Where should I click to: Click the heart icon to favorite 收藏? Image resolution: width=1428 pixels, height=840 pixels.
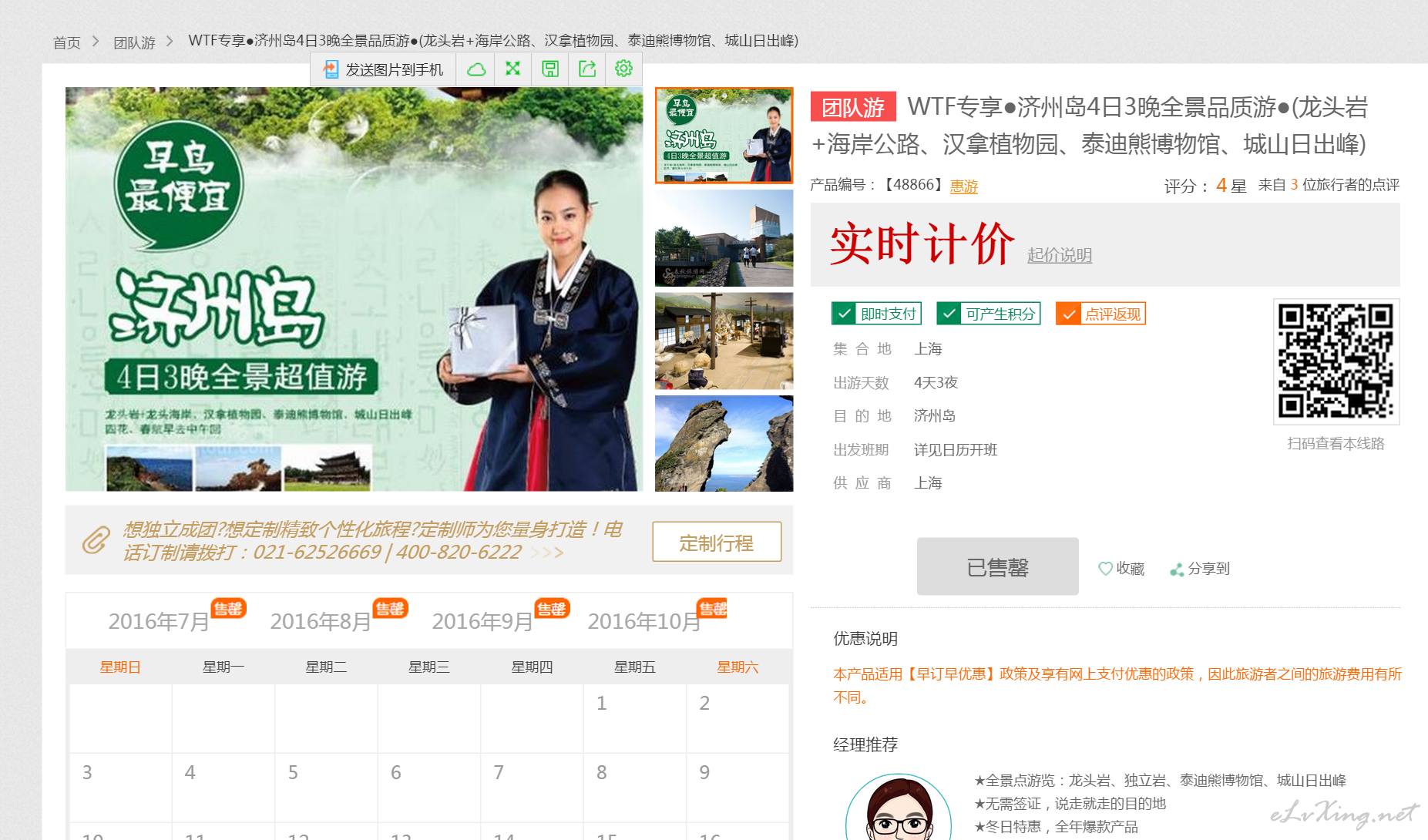tap(1105, 569)
